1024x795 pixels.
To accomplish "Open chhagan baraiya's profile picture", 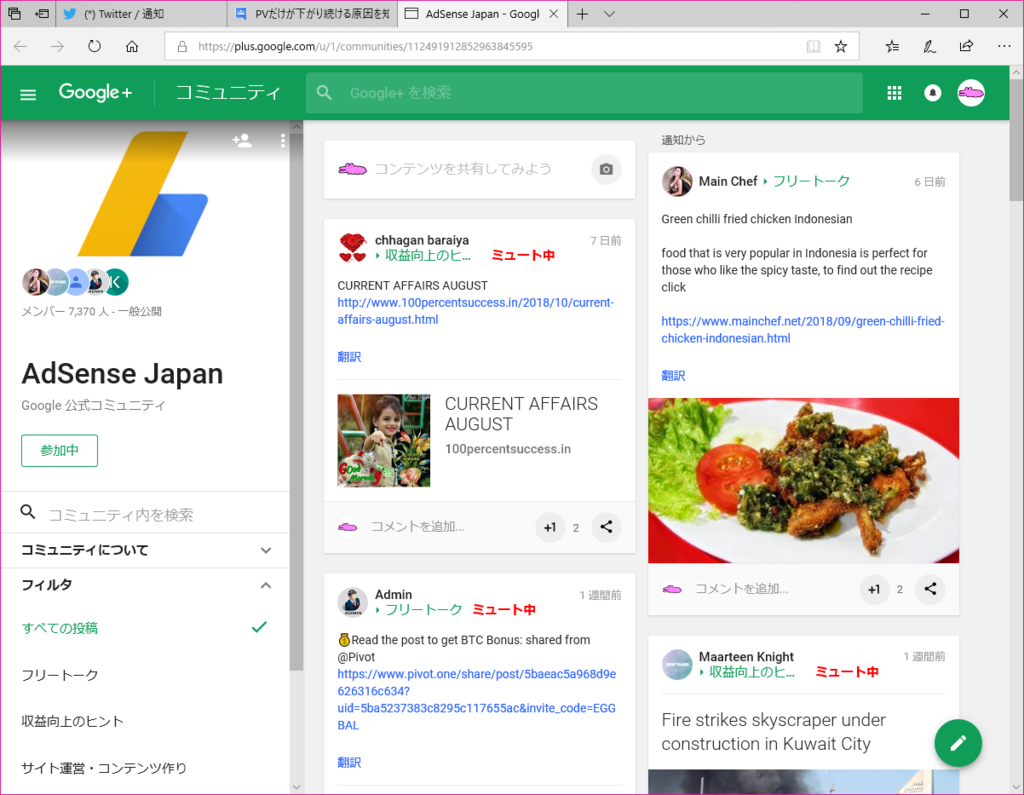I will coord(353,248).
